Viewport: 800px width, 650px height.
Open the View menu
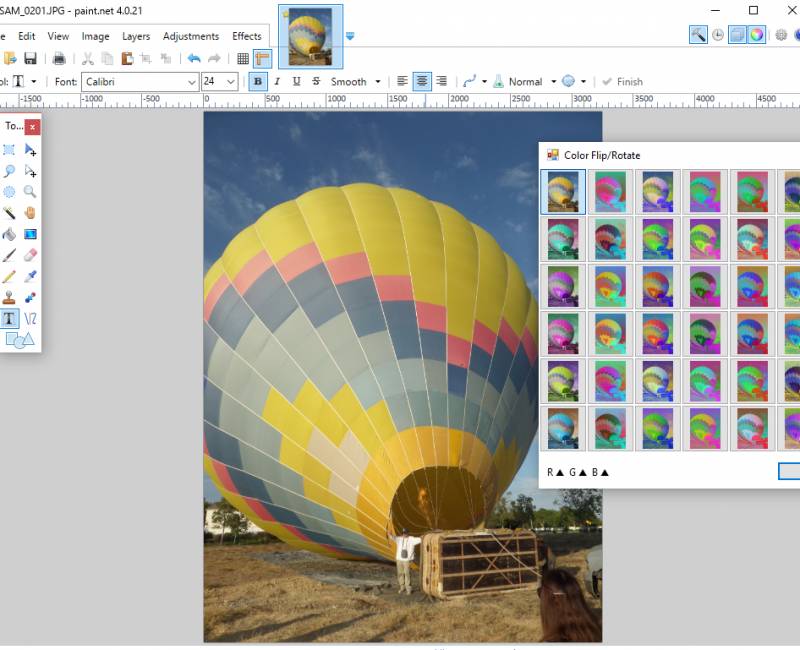click(58, 36)
